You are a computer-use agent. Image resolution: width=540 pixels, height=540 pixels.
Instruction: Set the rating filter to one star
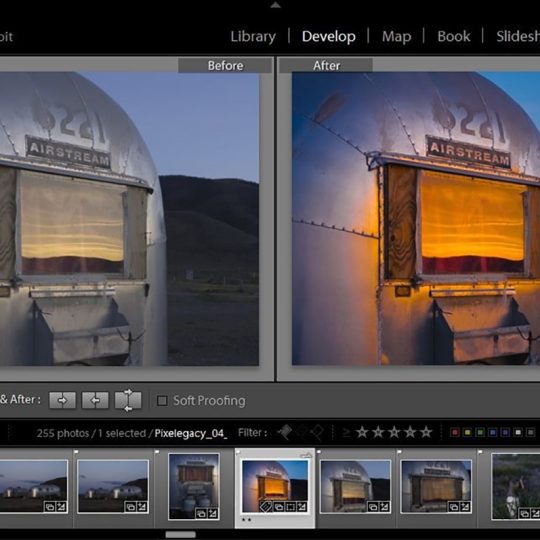pyautogui.click(x=362, y=432)
